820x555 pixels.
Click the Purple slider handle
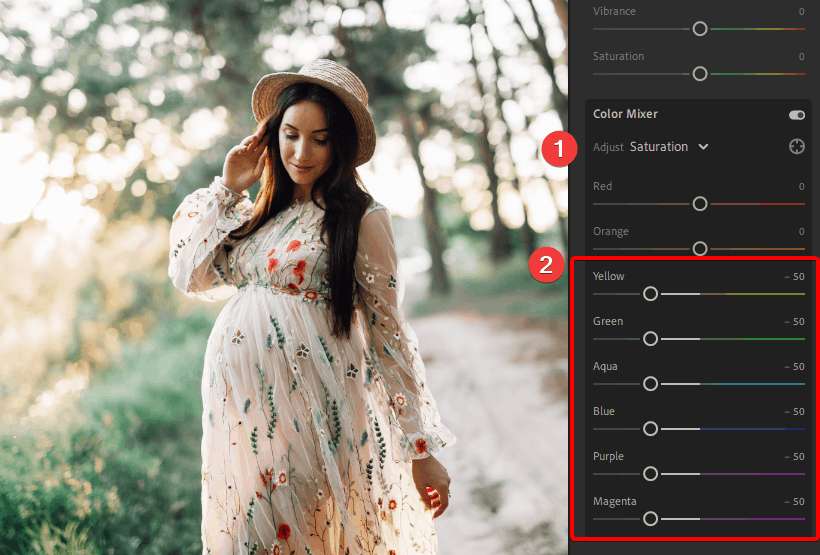650,473
